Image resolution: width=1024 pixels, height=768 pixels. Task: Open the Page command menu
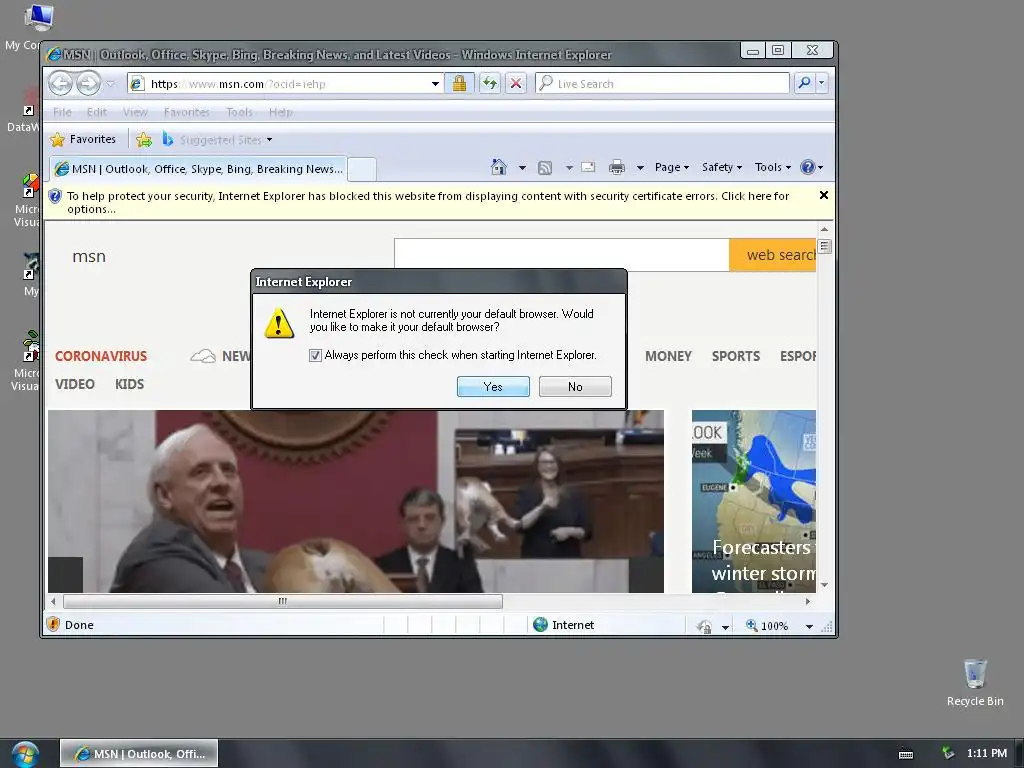(x=671, y=167)
